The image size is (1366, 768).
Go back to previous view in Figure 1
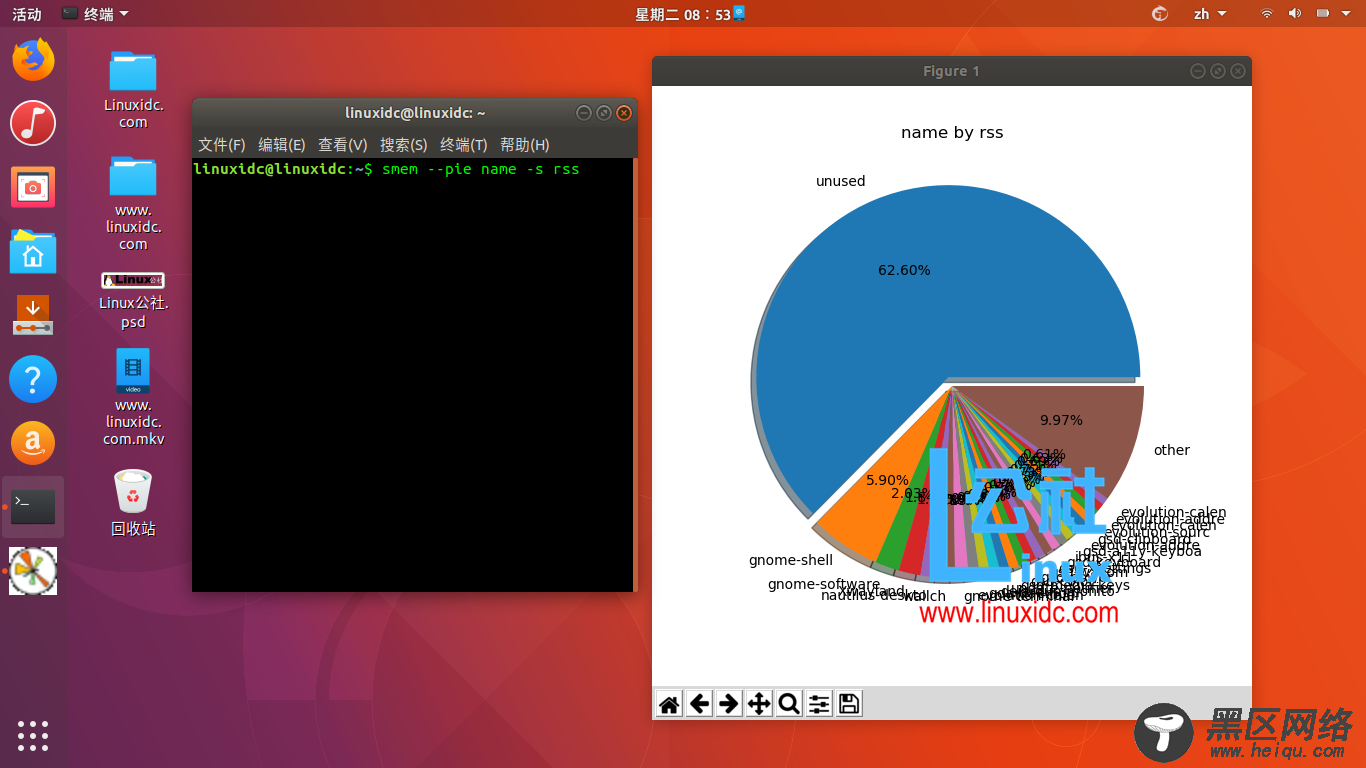click(699, 704)
